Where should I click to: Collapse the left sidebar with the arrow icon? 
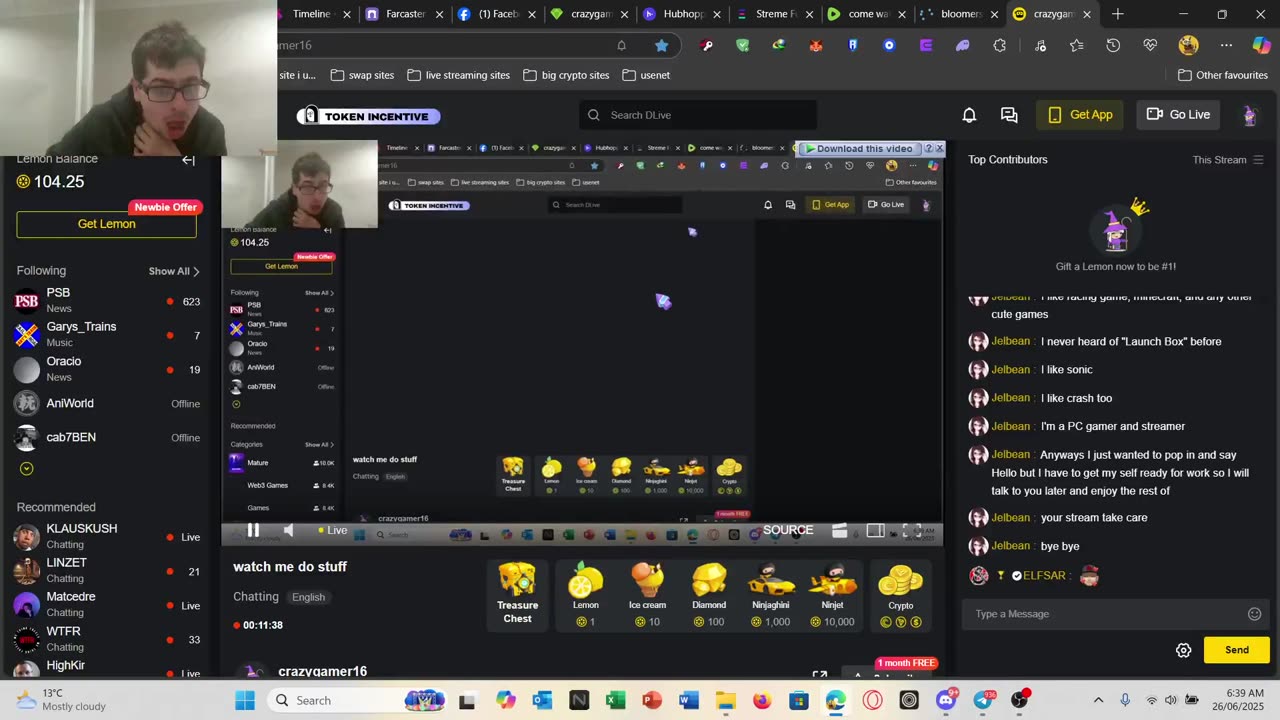pos(188,160)
